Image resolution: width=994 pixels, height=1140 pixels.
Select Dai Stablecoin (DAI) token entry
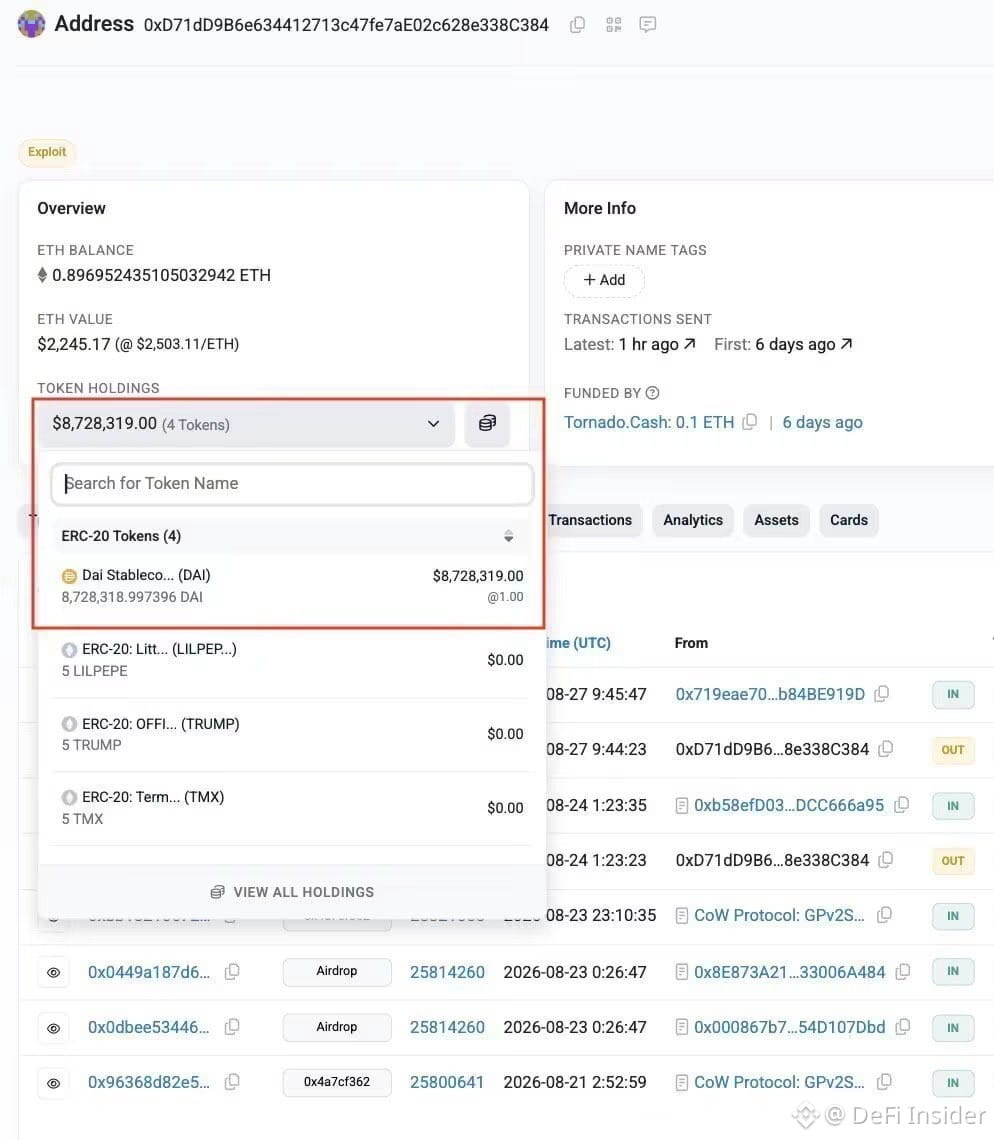[292, 586]
